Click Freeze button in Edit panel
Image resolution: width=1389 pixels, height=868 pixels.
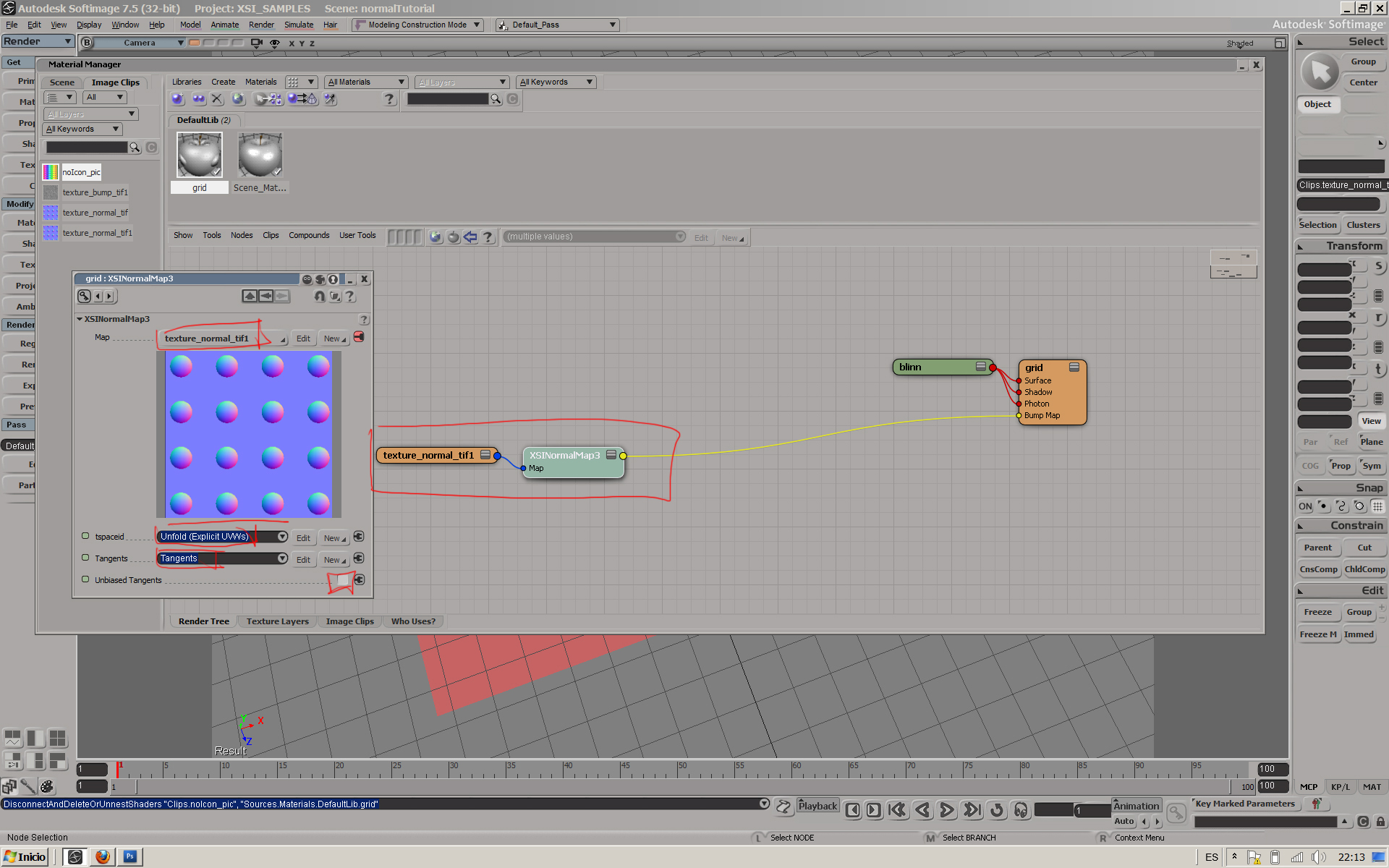click(1317, 612)
